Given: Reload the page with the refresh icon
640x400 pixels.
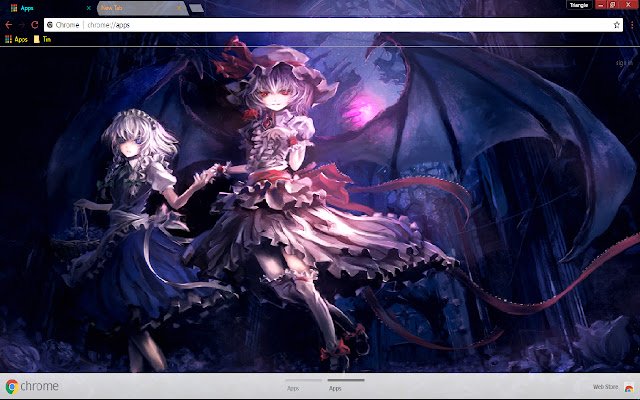Looking at the screenshot, I should pos(35,25).
